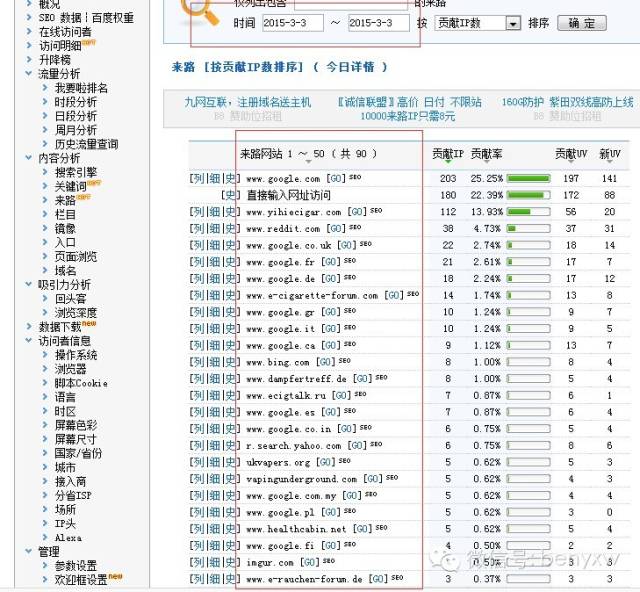This screenshot has height=592, width=640.
Task: Sort by 贡献UV column header
Action: tap(571, 154)
